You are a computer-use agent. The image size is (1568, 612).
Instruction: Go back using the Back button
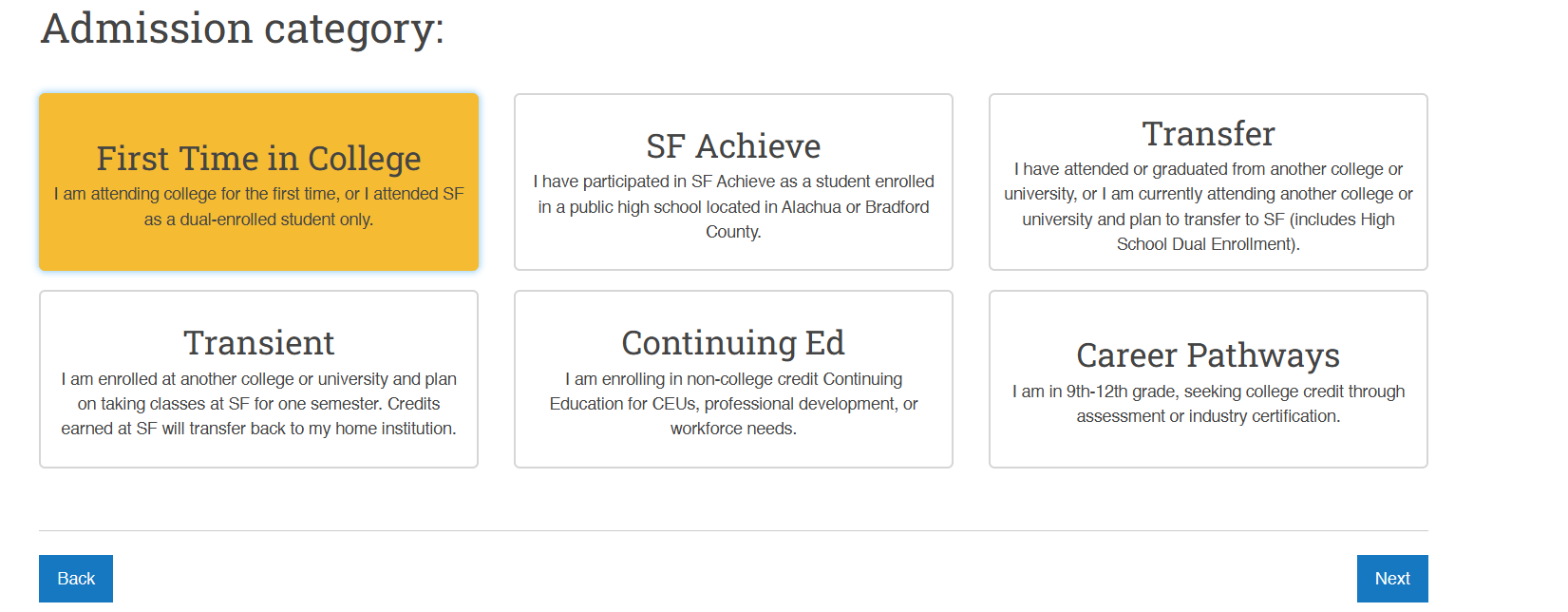coord(76,579)
